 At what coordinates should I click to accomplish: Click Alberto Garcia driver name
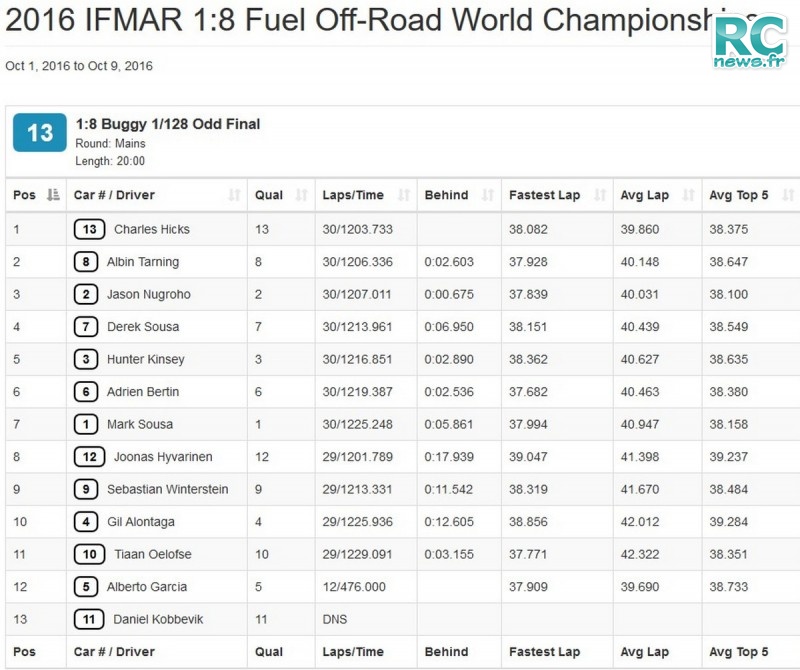[x=146, y=587]
